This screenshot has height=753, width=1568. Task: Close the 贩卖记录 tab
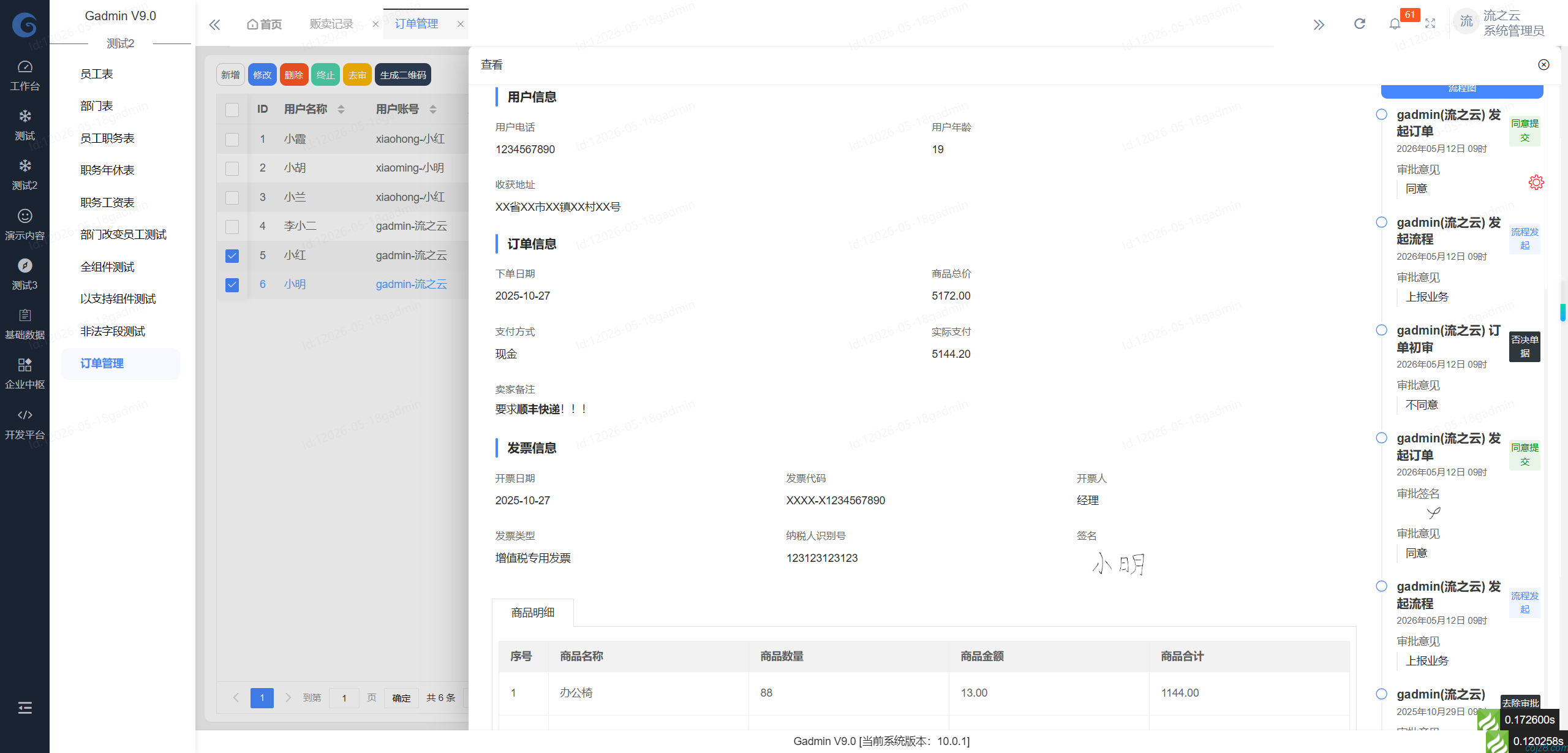(x=375, y=24)
